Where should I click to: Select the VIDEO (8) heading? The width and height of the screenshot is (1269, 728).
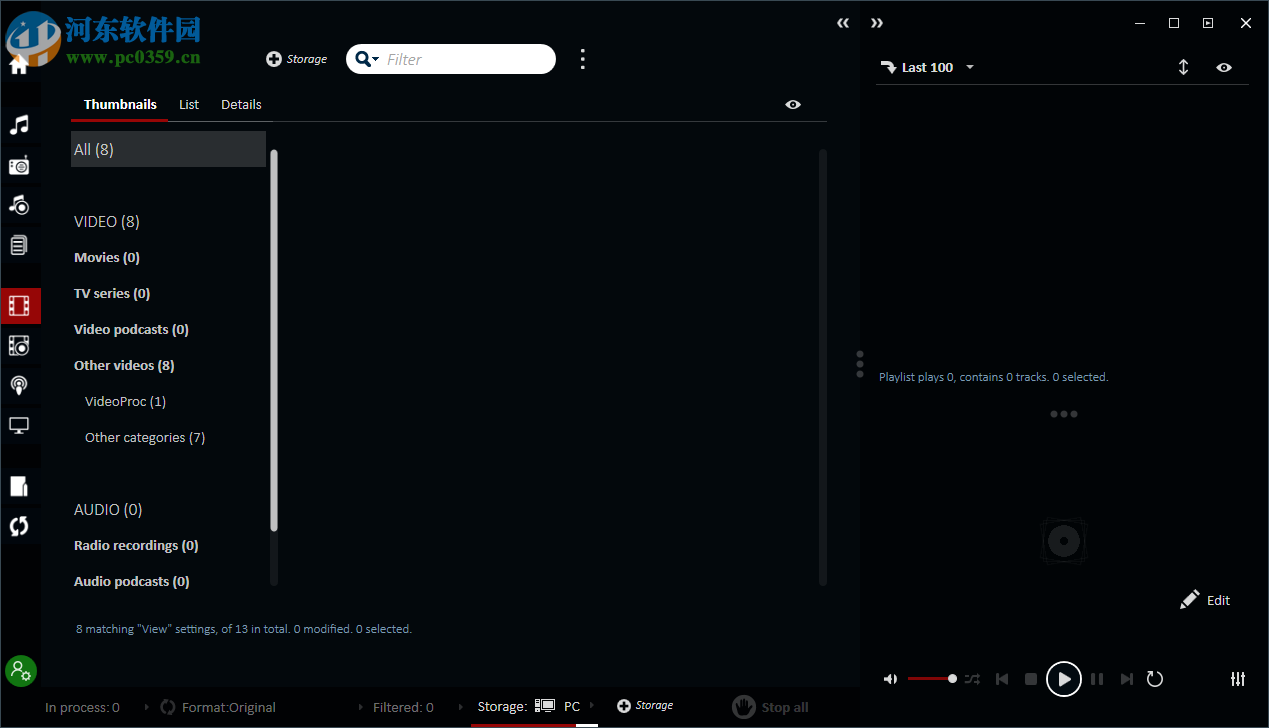(107, 221)
